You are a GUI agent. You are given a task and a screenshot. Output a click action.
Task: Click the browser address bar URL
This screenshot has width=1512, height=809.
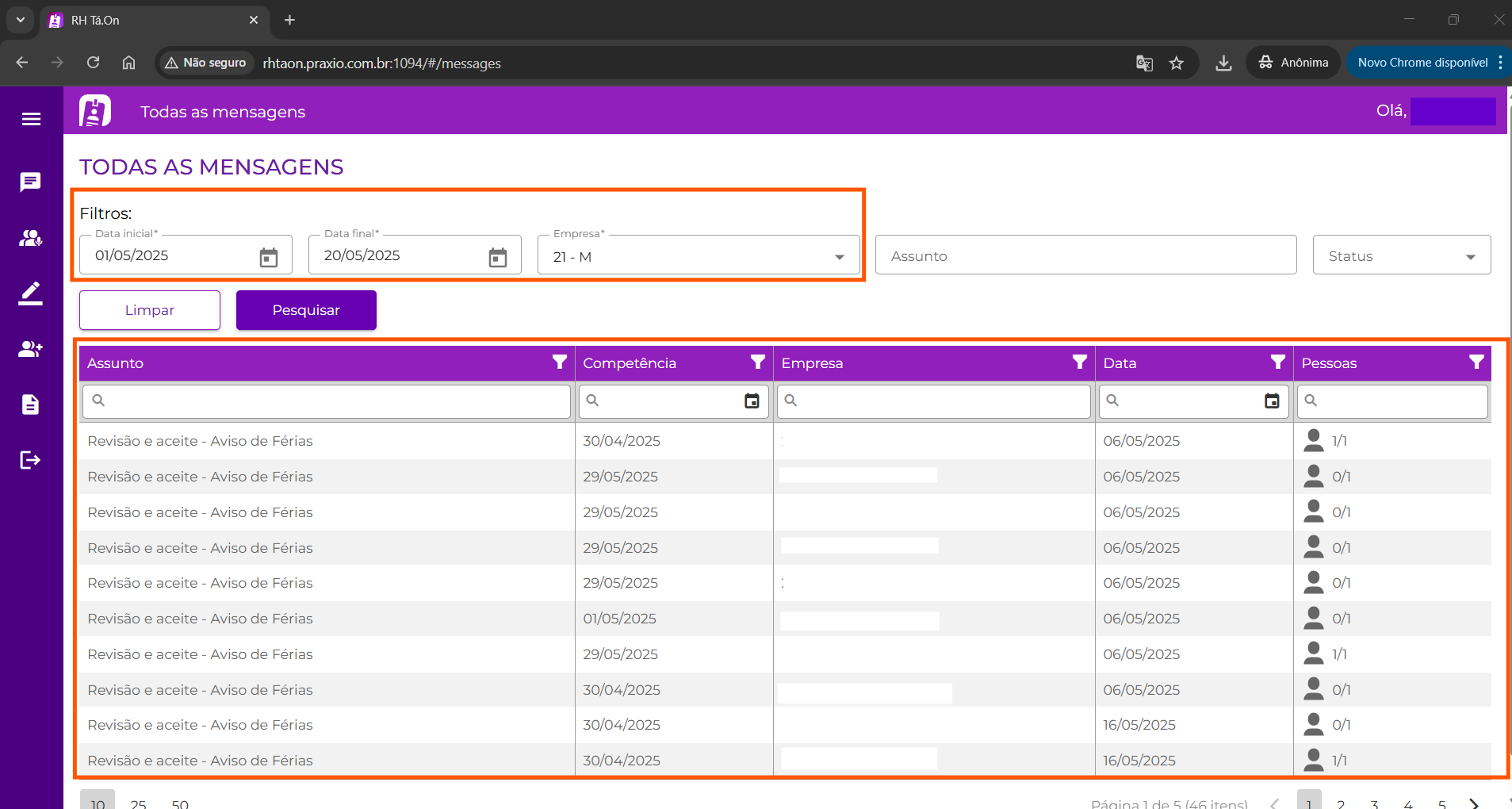coord(382,63)
